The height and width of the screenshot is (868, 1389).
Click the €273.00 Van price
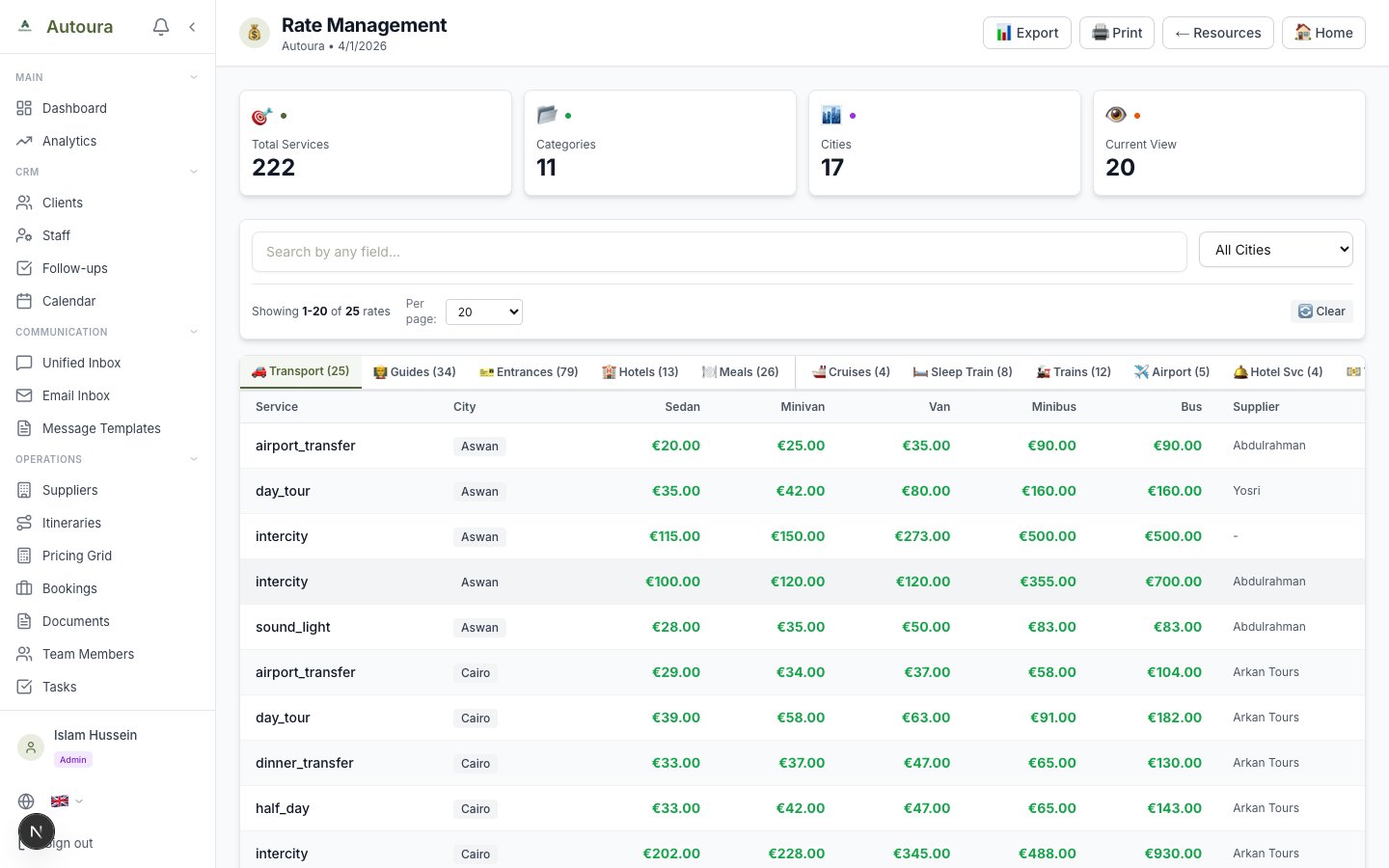922,536
